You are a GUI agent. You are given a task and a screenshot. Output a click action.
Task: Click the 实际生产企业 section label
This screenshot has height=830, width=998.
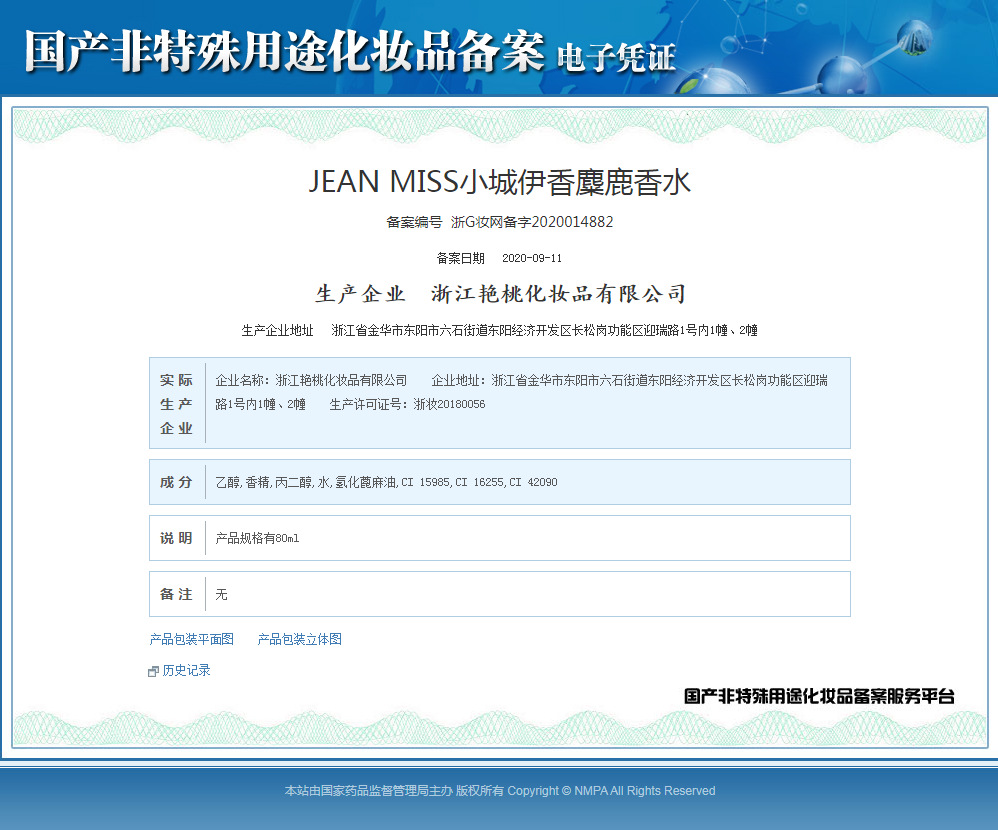(177, 404)
